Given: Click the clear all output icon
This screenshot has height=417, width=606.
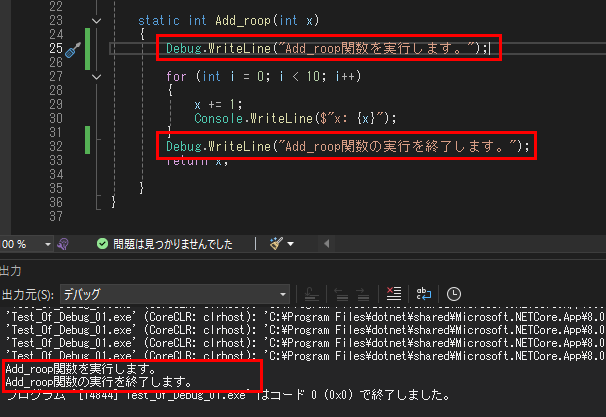Looking at the screenshot, I should [x=393, y=293].
